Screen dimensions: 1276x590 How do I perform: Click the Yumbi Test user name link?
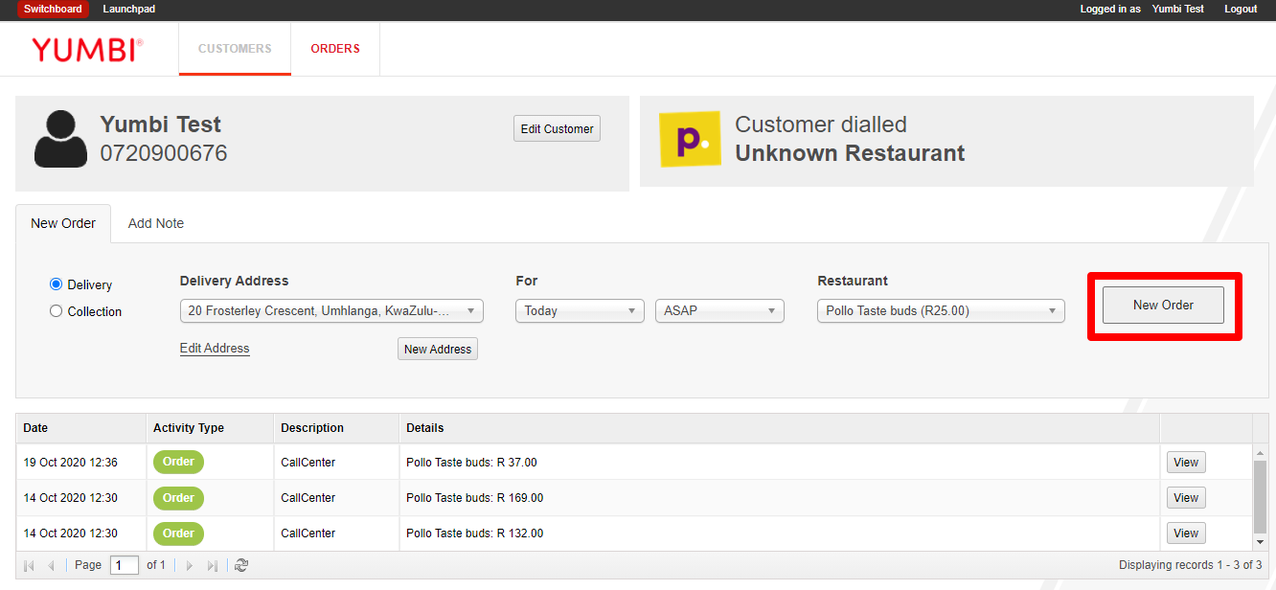[1178, 9]
